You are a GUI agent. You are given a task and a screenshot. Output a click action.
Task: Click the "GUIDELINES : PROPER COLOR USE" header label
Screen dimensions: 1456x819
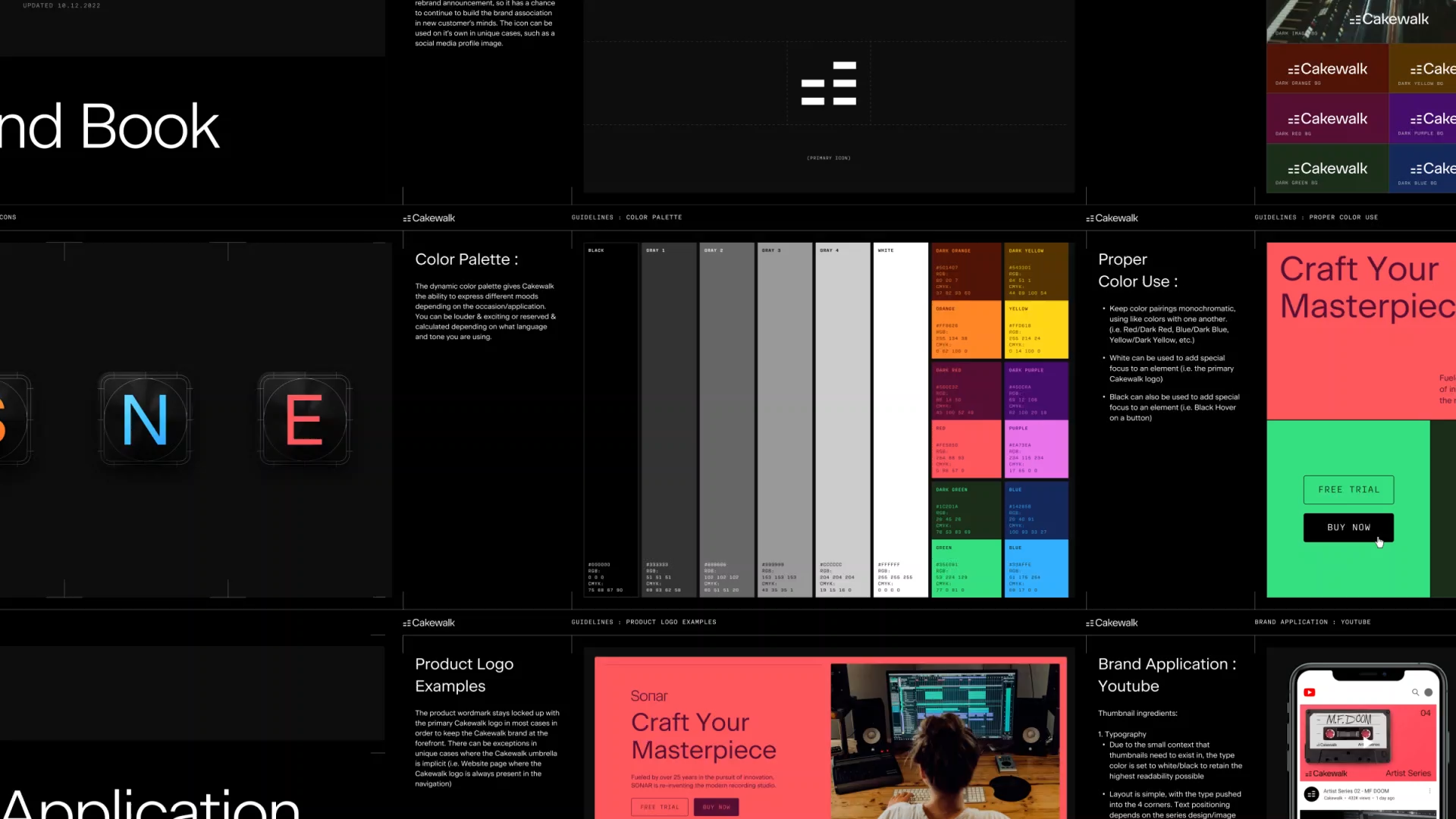(x=1316, y=218)
